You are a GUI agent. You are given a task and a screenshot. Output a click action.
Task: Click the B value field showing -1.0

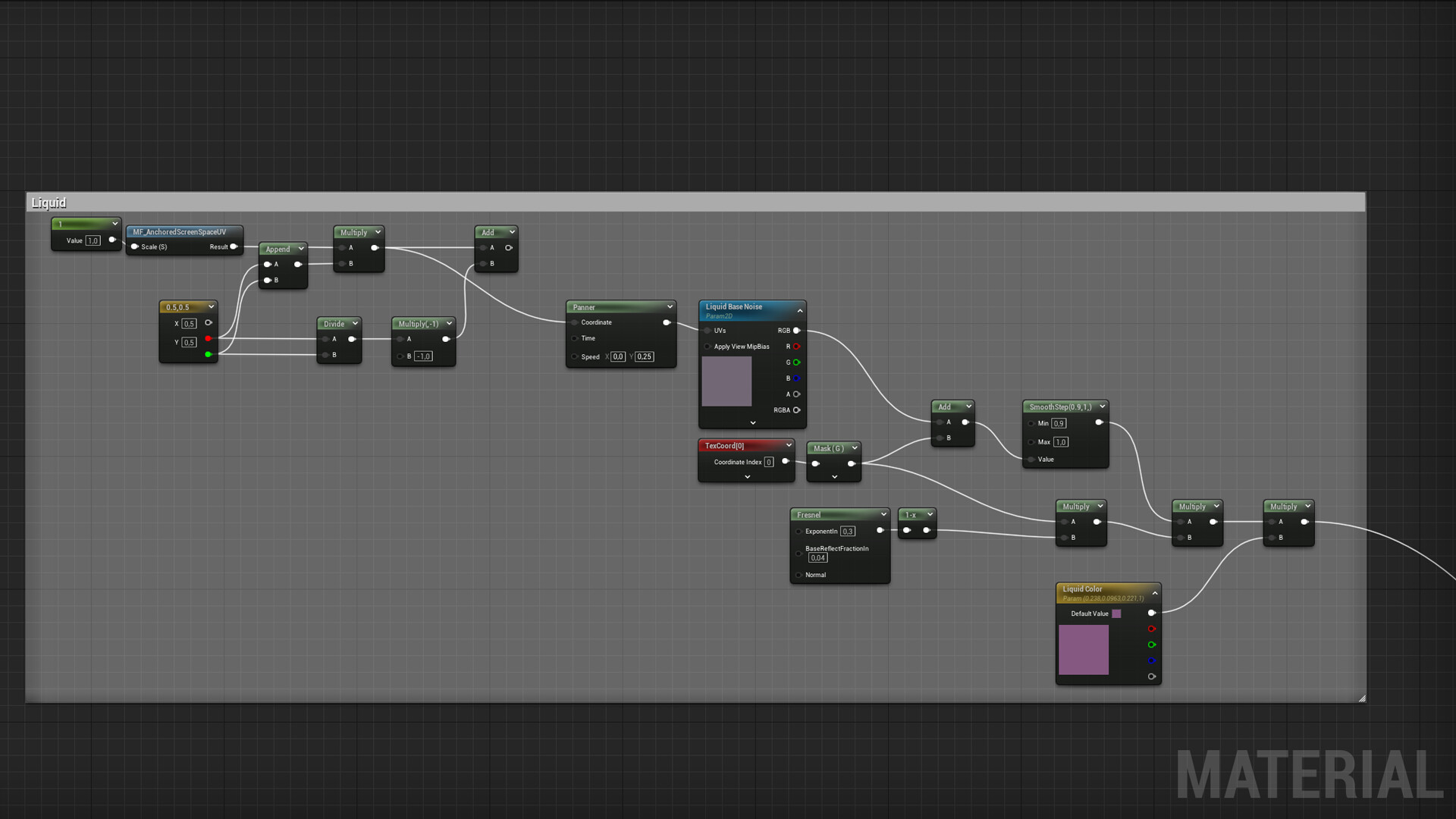pyautogui.click(x=423, y=356)
